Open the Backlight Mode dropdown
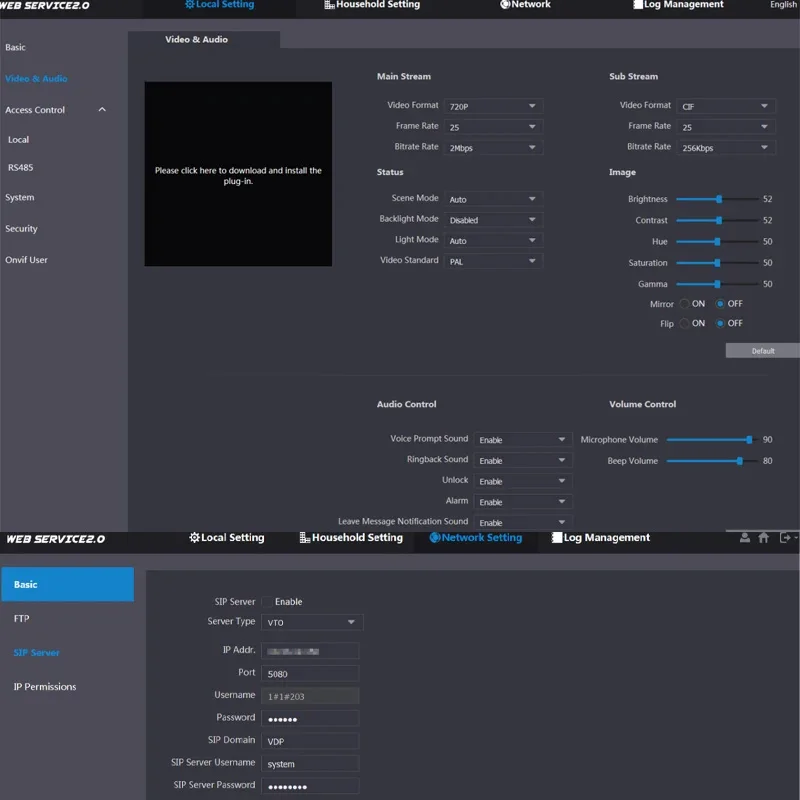This screenshot has width=800, height=800. (x=493, y=220)
